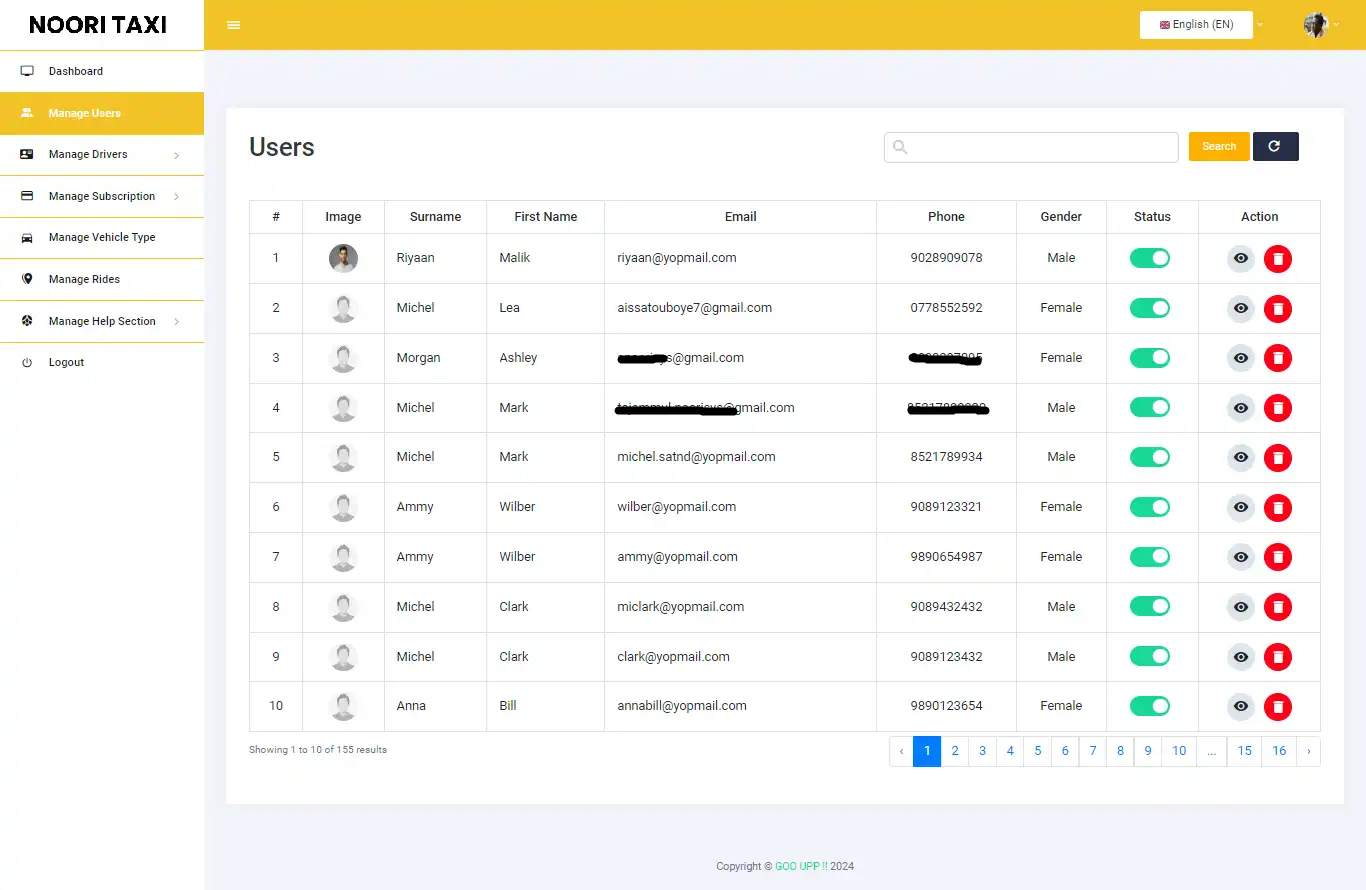The image size is (1366, 890).
Task: Open the GOO UPP footer link
Action: point(799,866)
